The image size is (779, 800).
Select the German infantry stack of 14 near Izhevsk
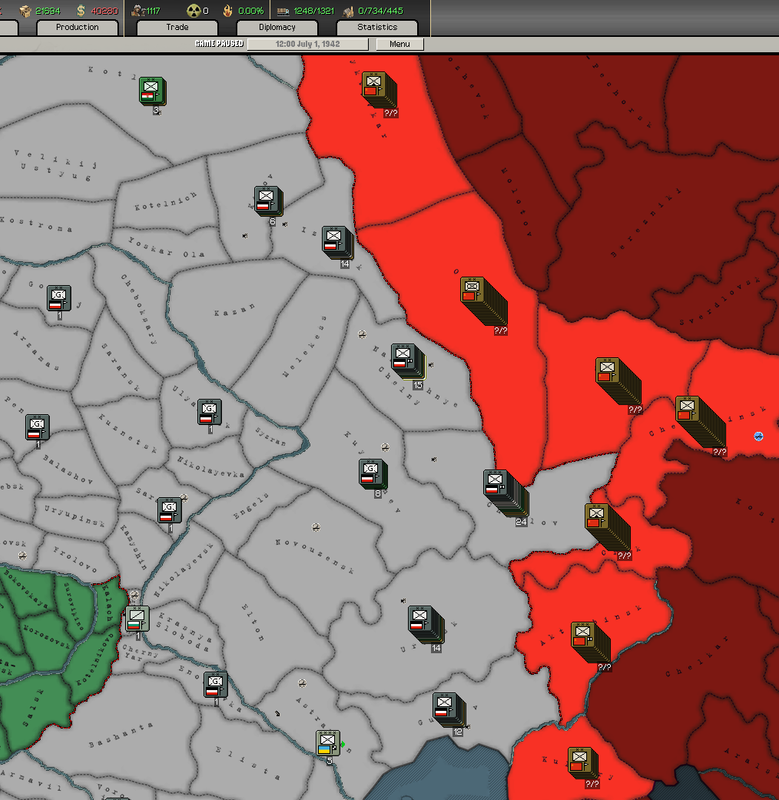tap(337, 242)
